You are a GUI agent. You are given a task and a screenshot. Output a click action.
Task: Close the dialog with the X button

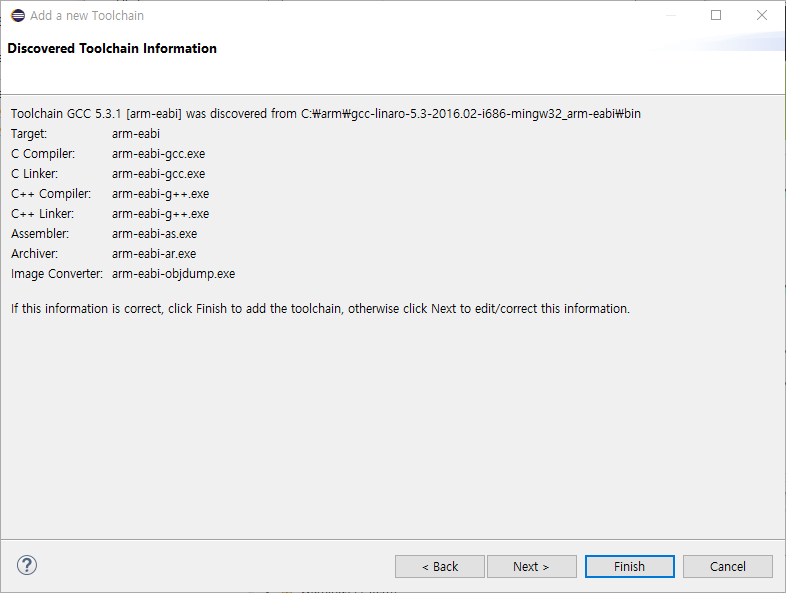[x=761, y=15]
